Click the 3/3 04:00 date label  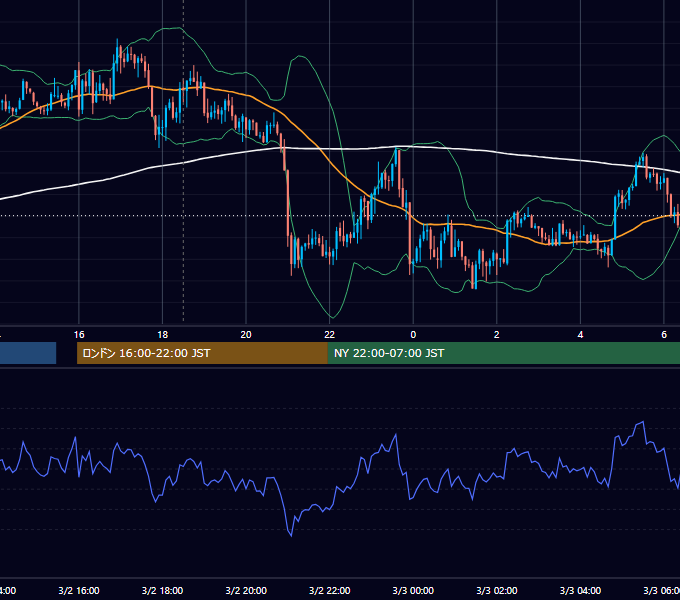pos(580,590)
